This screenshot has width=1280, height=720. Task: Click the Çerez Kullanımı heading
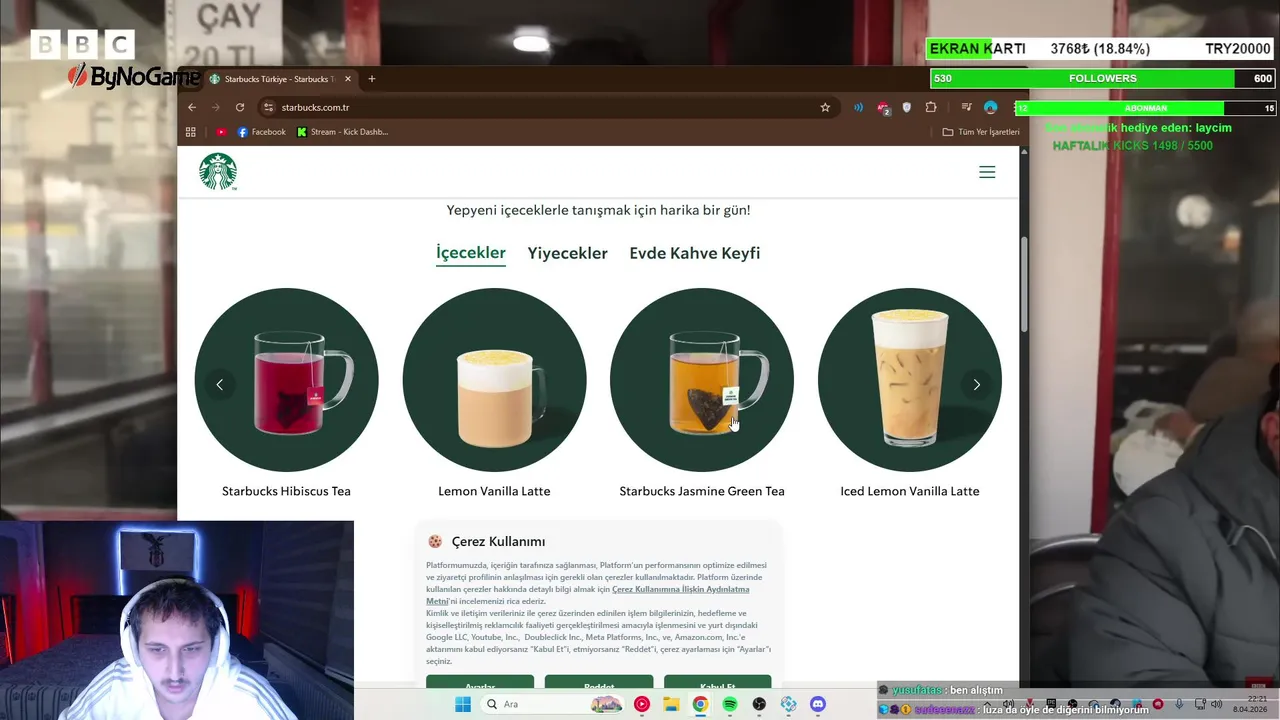point(498,541)
